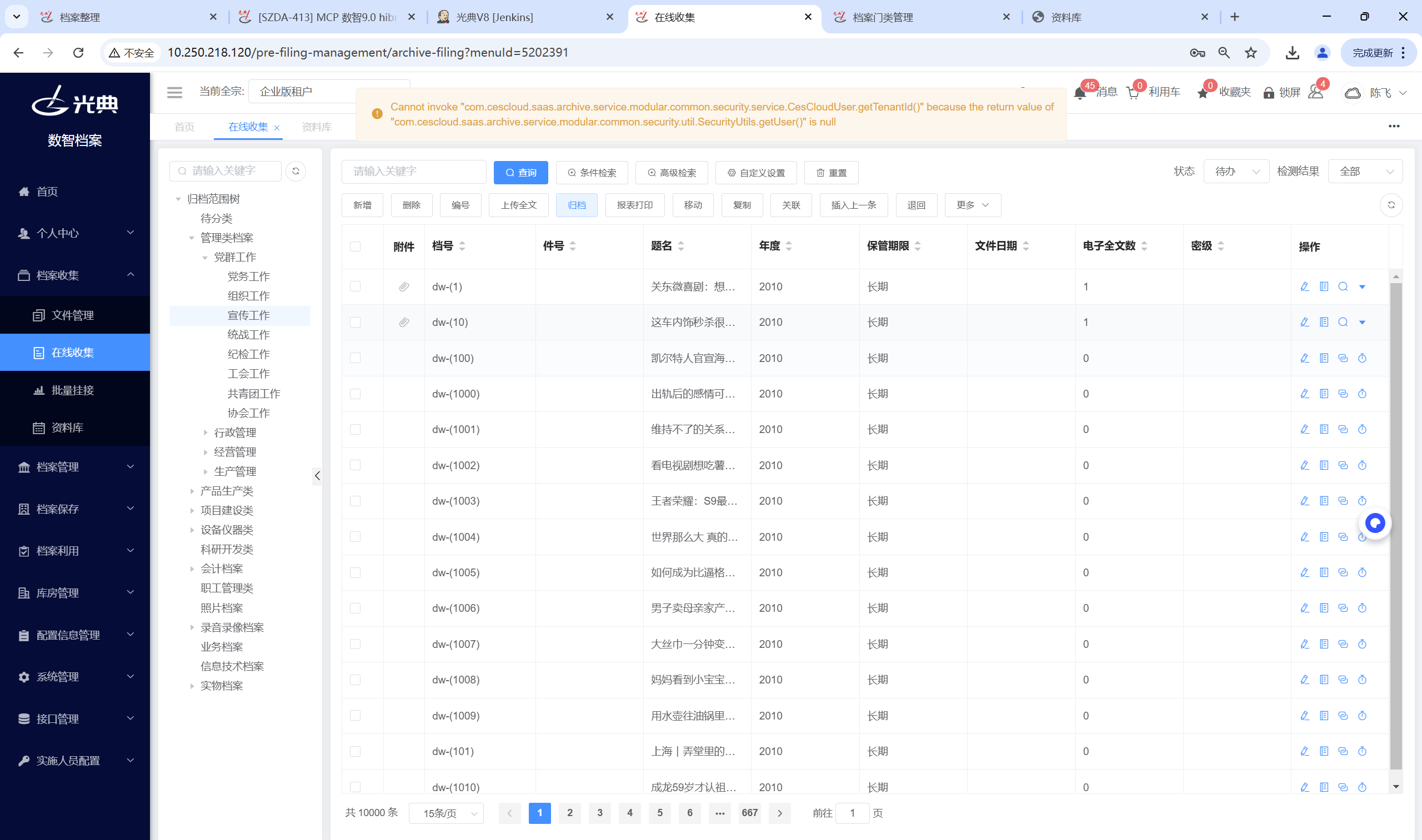This screenshot has height=840, width=1422.
Task: Check the checkbox for row dw-(1003)
Action: (x=355, y=501)
